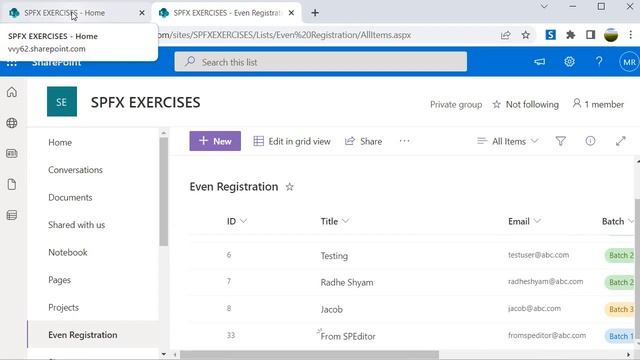Viewport: 640px width, 360px height.
Task: Open the filter pane funnel icon
Action: coord(561,141)
